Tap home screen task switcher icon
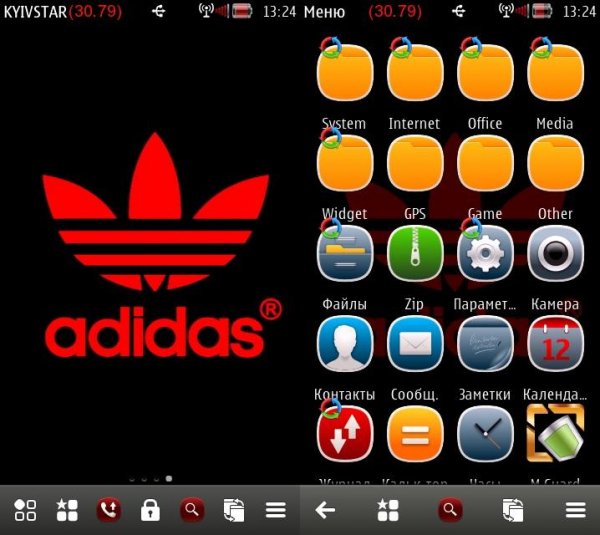 tap(234, 510)
